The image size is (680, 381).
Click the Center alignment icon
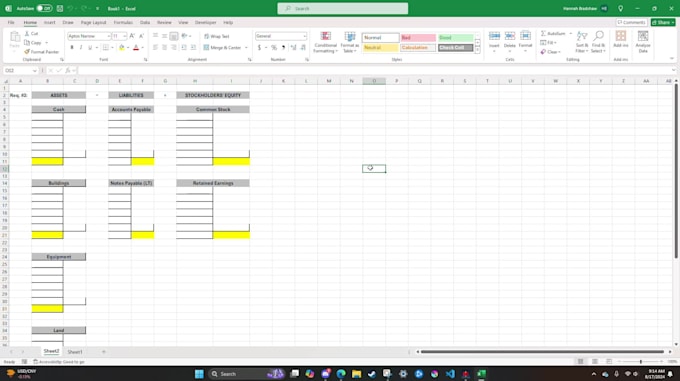coord(164,47)
